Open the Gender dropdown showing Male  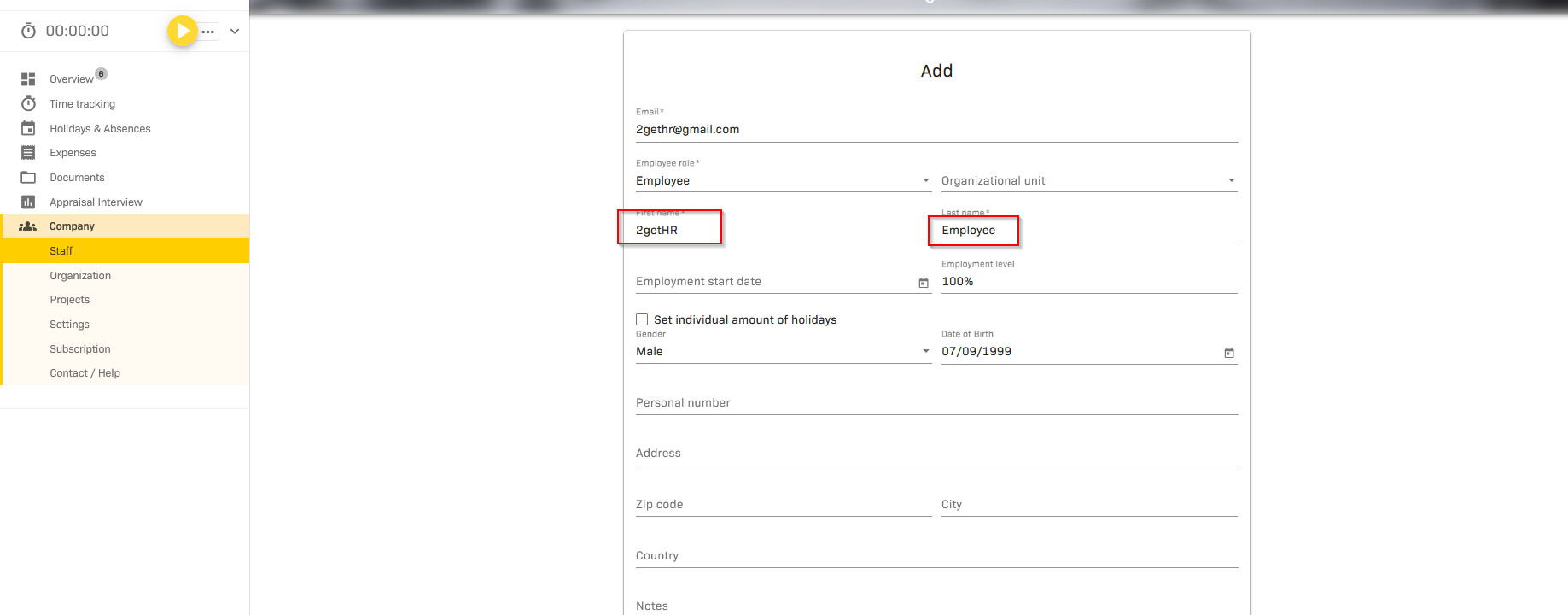coord(783,352)
